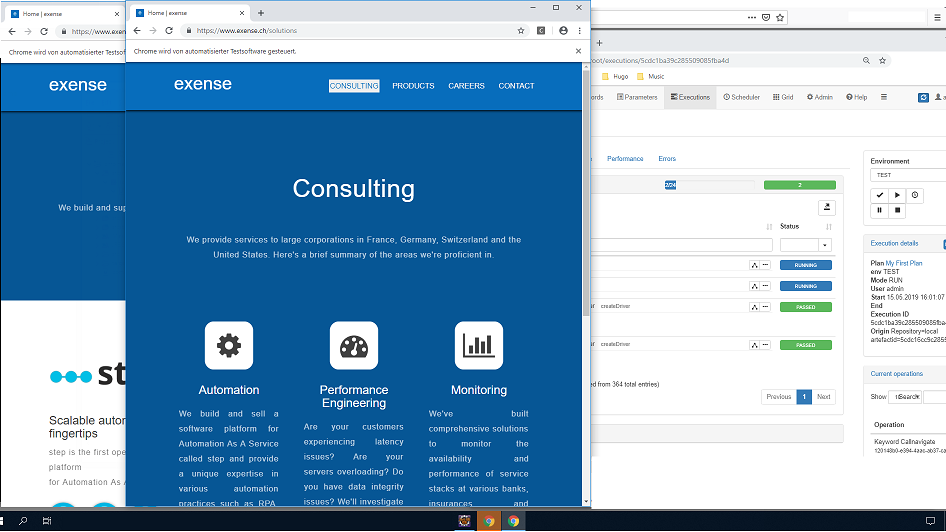Image resolution: width=946 pixels, height=532 pixels.
Task: Open the CAREERS menu item
Action: [466, 86]
